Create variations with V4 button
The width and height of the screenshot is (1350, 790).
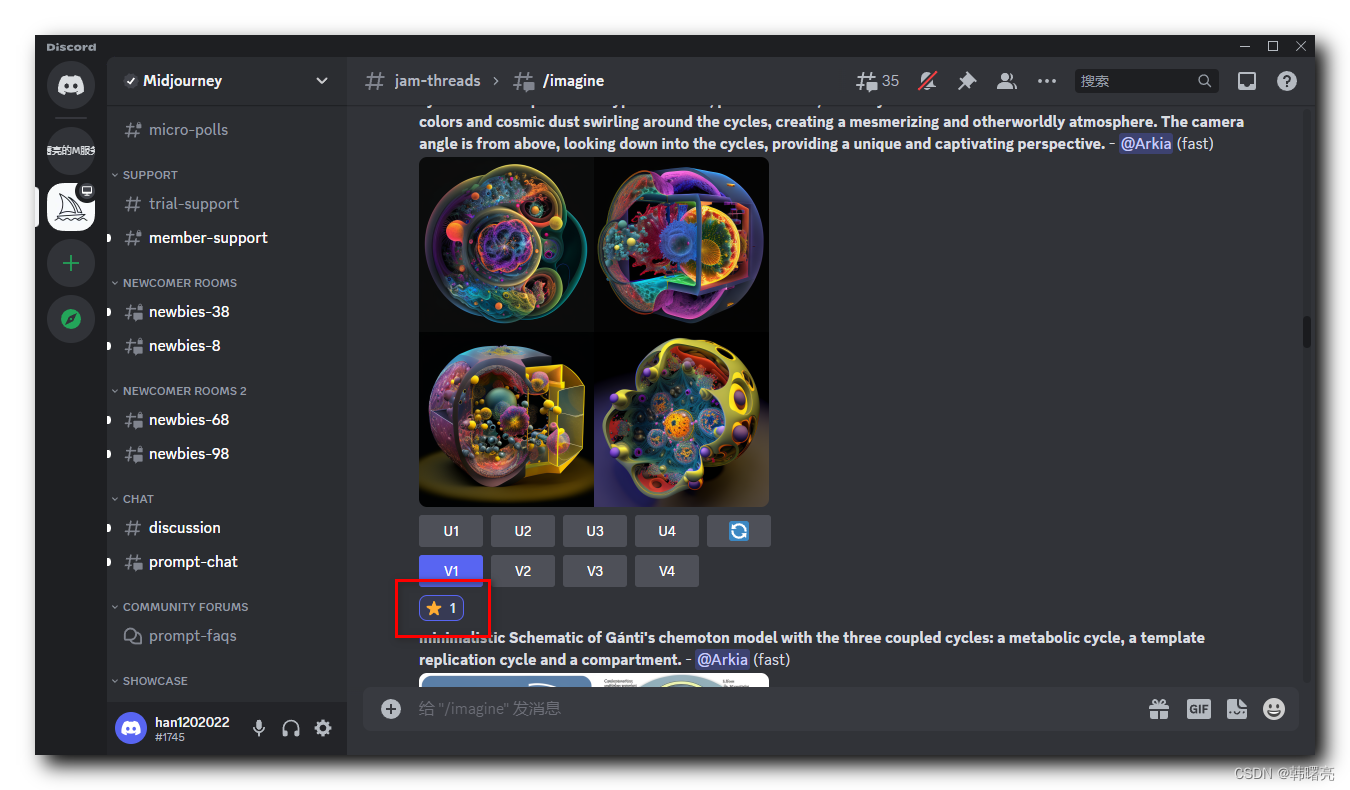tap(667, 571)
